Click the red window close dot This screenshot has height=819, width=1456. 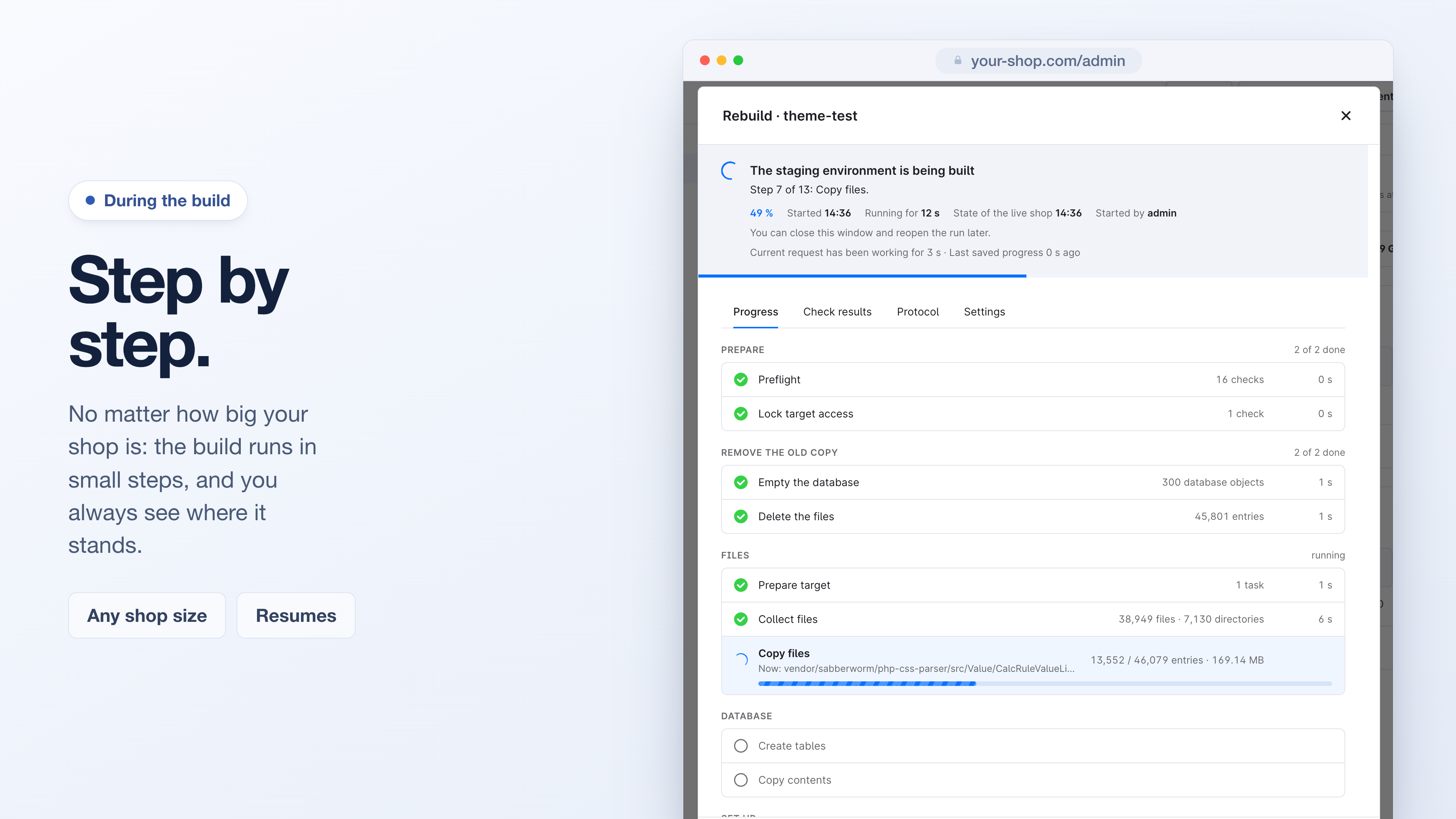point(705,61)
